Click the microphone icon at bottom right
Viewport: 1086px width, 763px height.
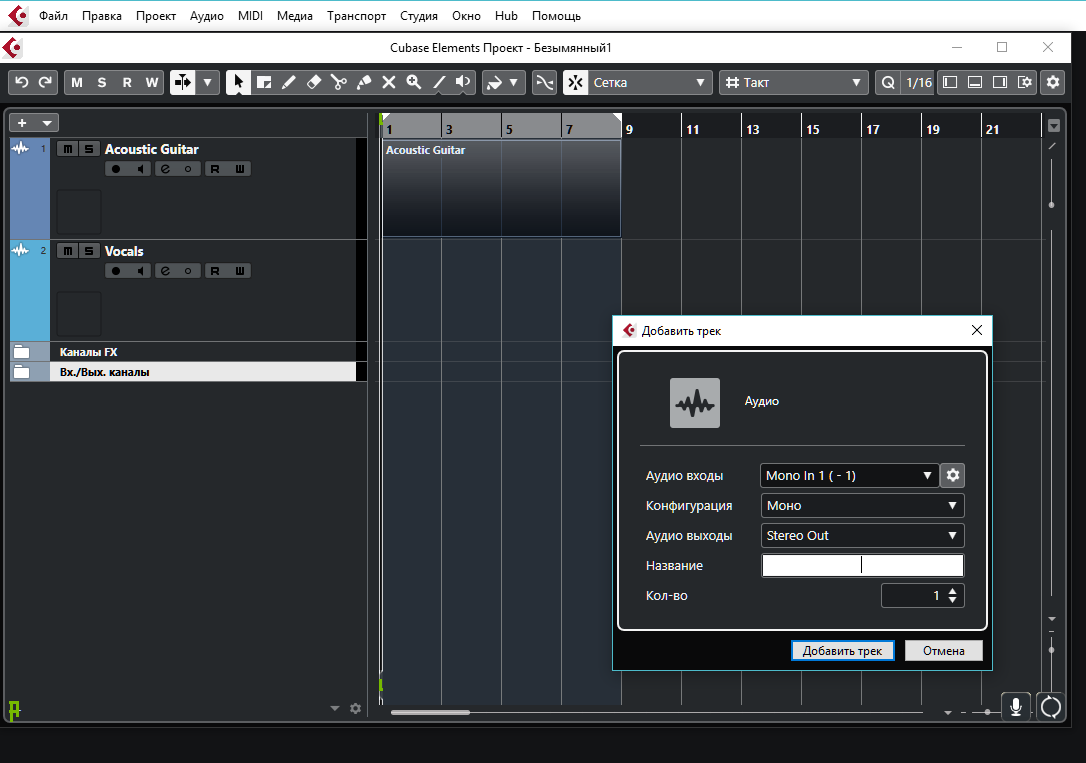click(1016, 707)
